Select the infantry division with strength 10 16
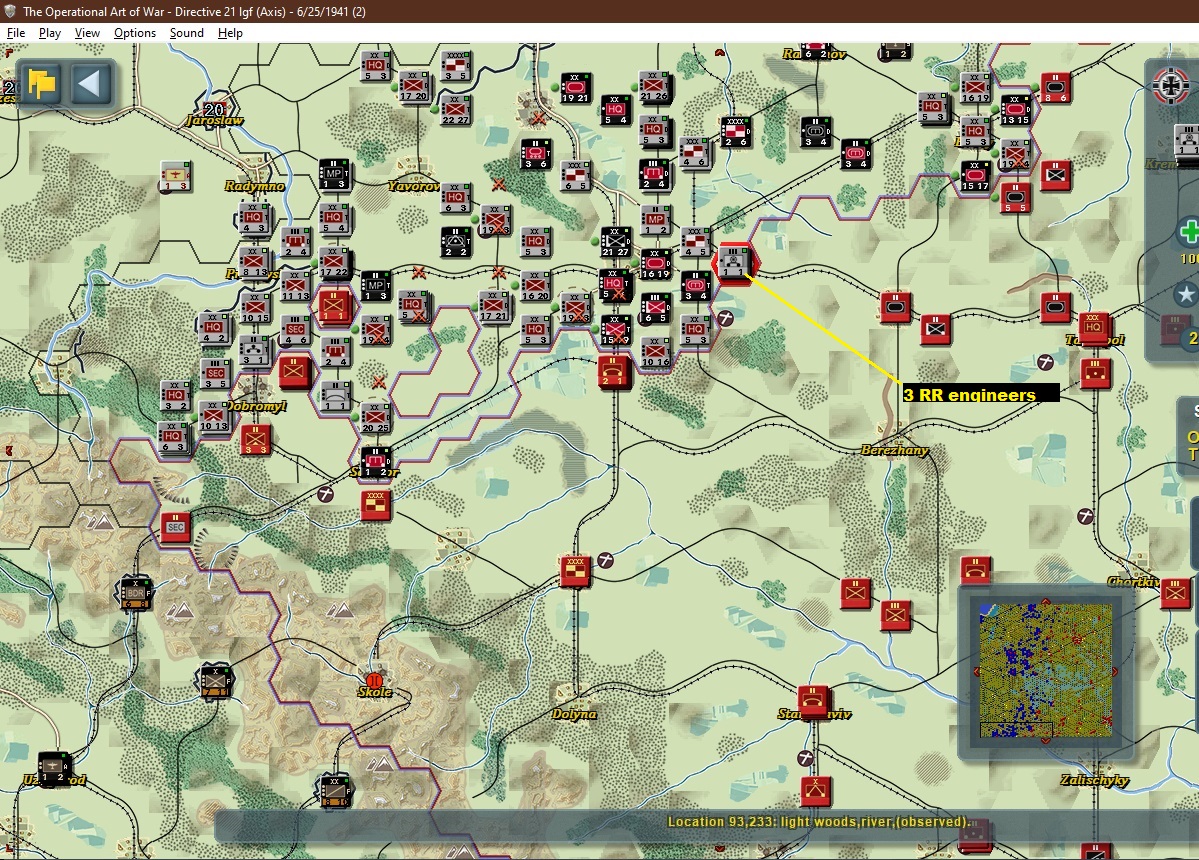This screenshot has height=860, width=1199. click(x=656, y=352)
